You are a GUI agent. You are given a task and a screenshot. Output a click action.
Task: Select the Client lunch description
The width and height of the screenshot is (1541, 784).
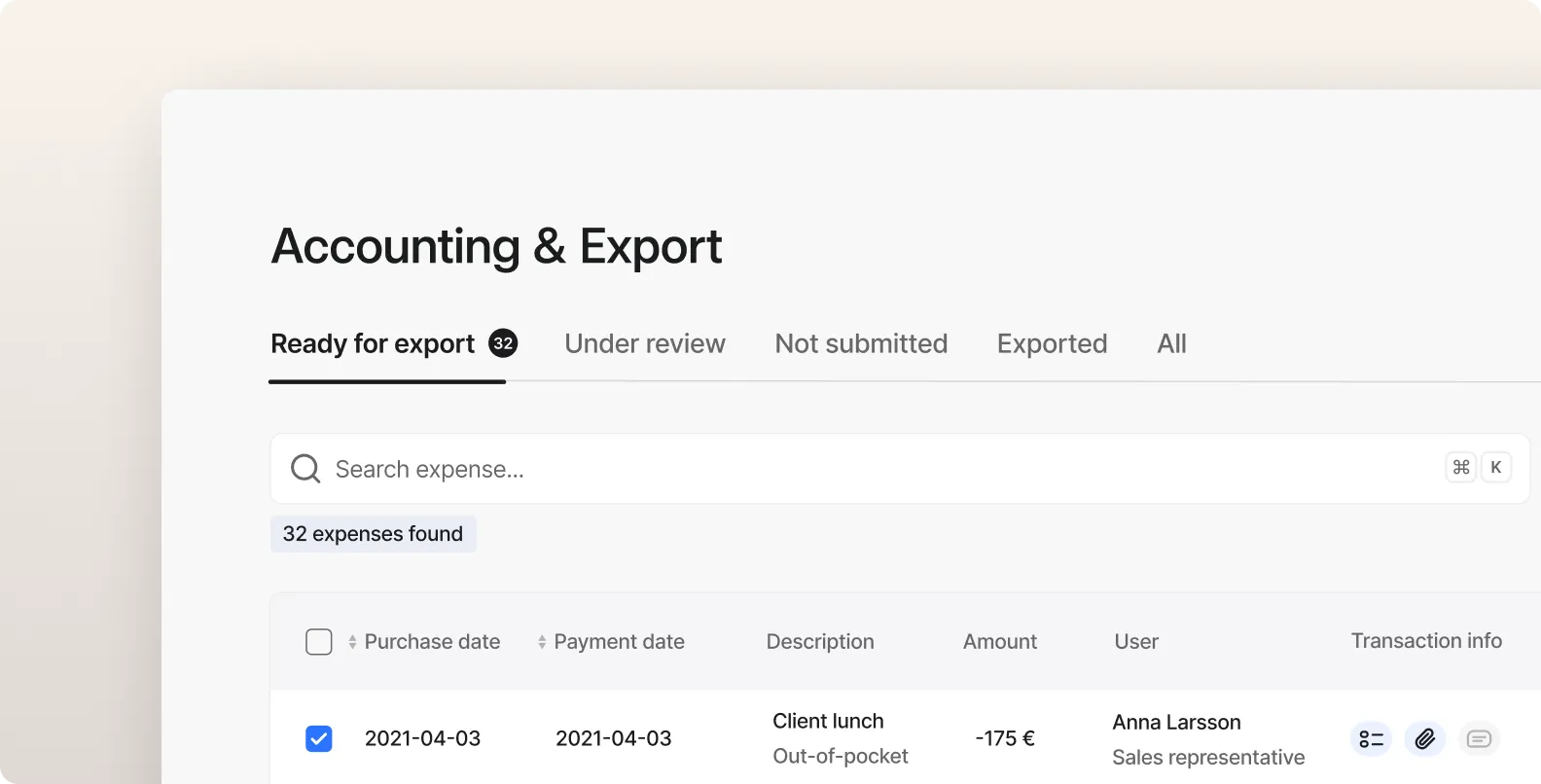pyautogui.click(x=828, y=721)
